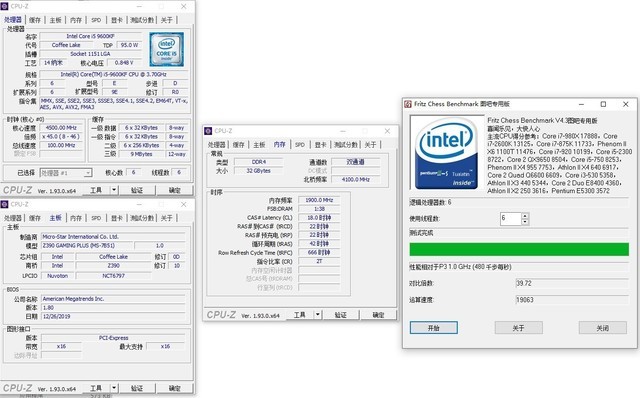Expand 工具 arrow in the processor window

tap(114, 190)
